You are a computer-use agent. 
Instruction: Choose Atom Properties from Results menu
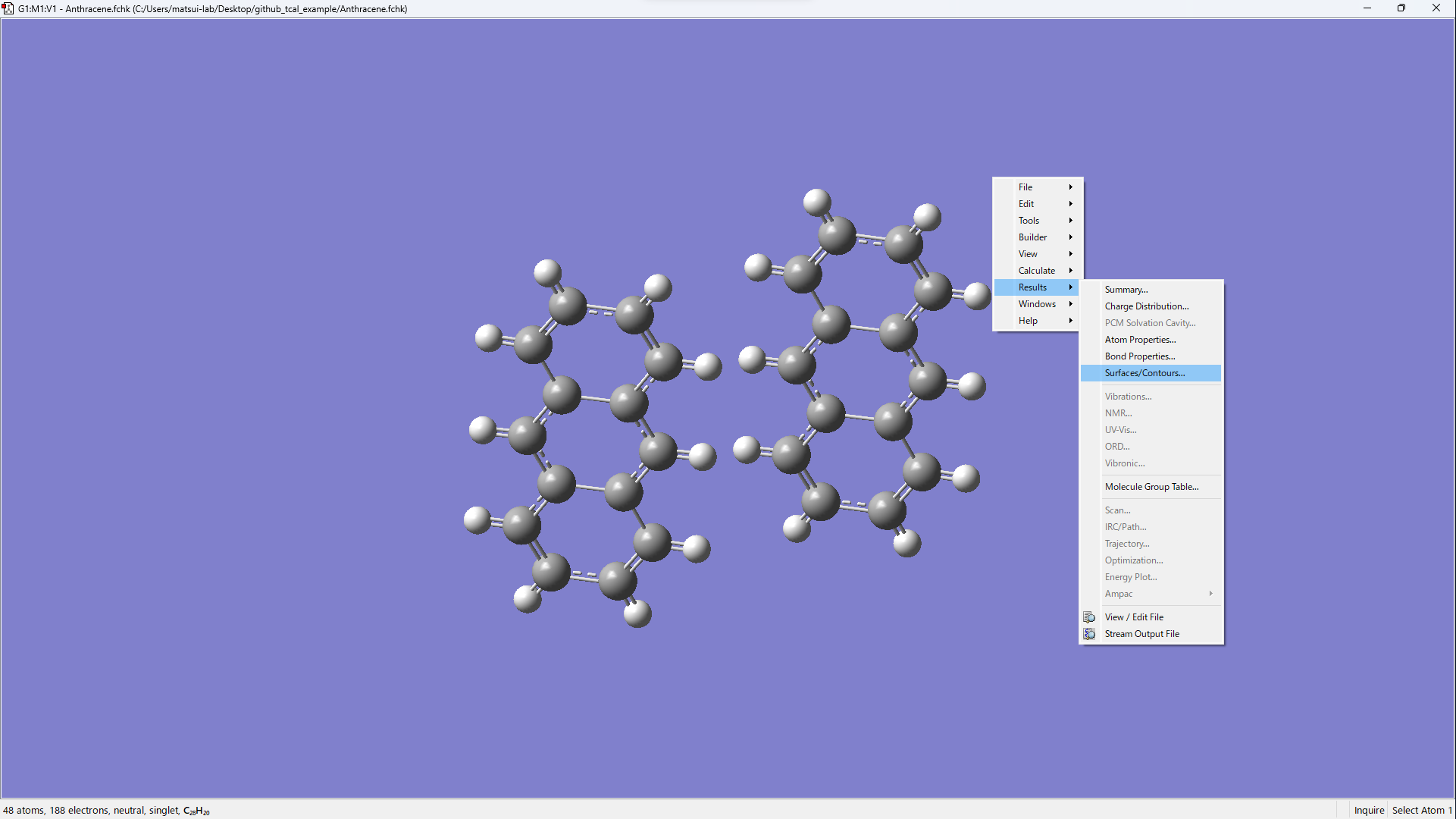tap(1140, 340)
